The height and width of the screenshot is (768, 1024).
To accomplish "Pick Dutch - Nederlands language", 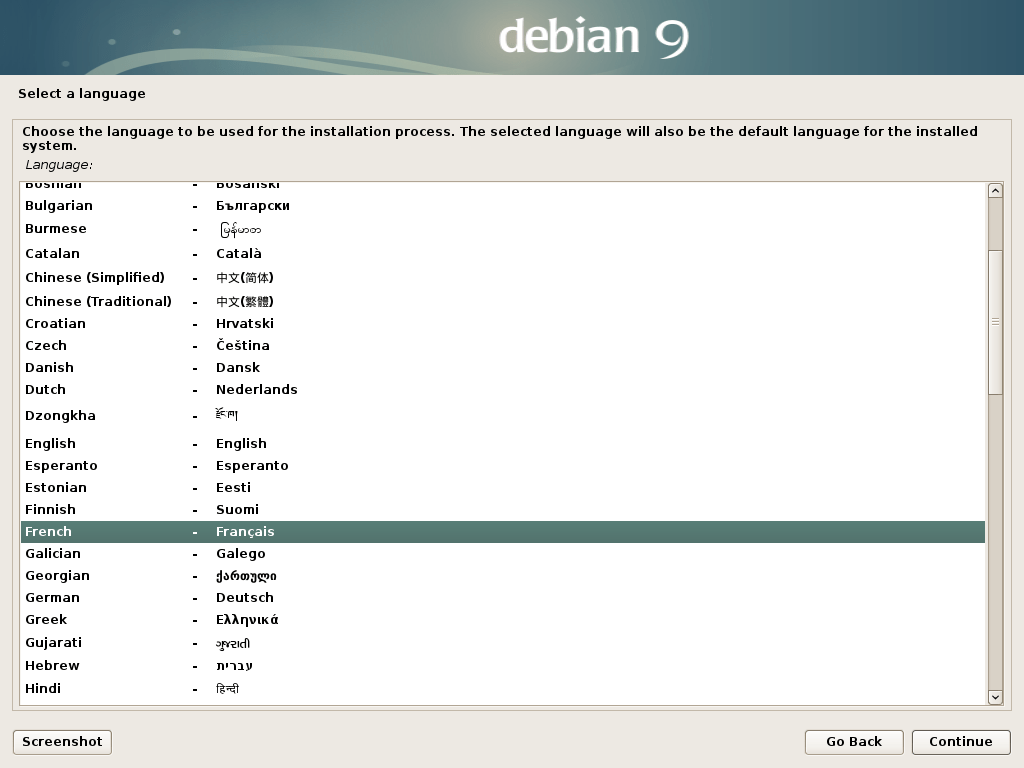I will tap(503, 390).
